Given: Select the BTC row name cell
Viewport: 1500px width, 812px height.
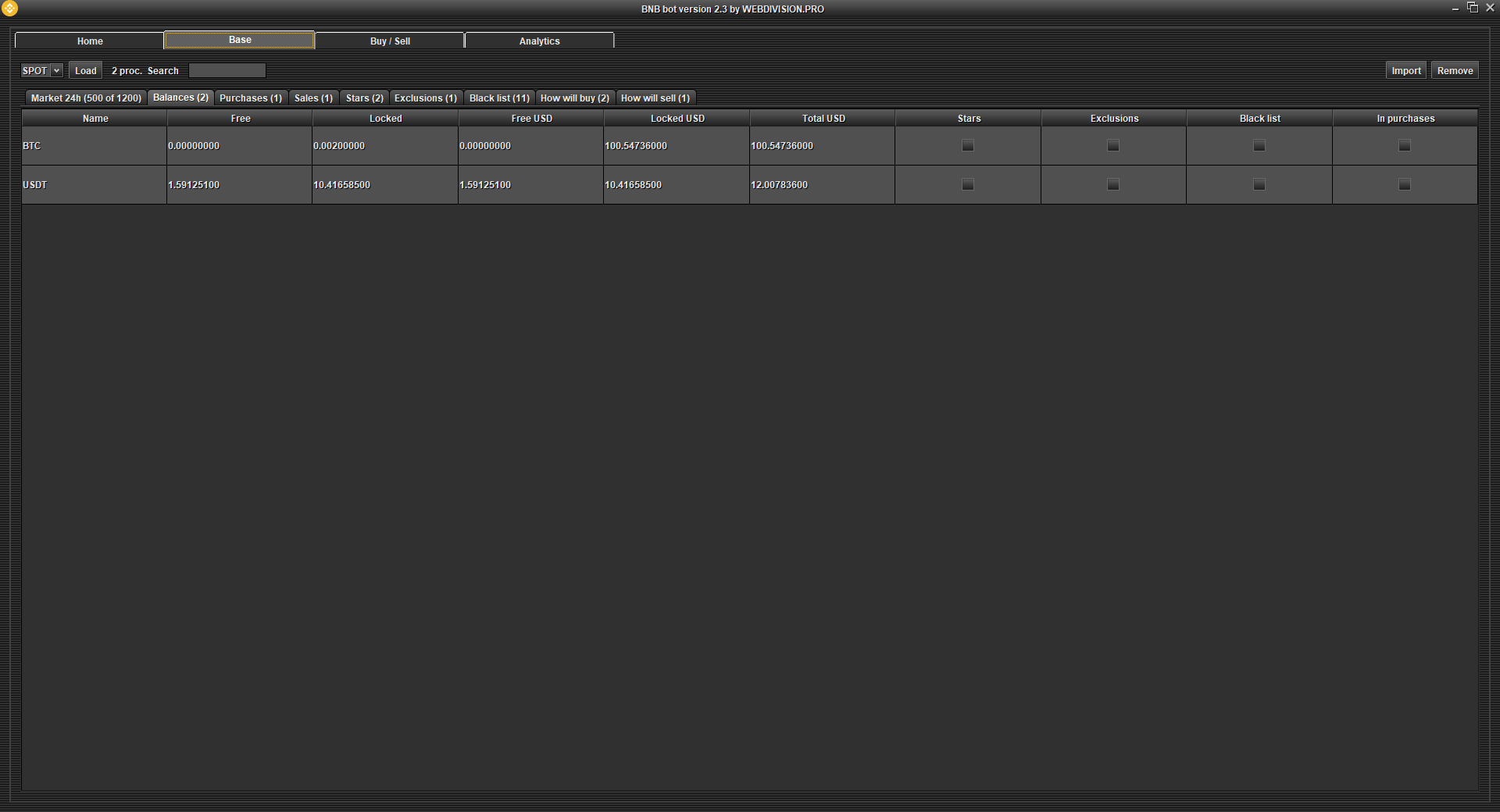Looking at the screenshot, I should click(94, 146).
